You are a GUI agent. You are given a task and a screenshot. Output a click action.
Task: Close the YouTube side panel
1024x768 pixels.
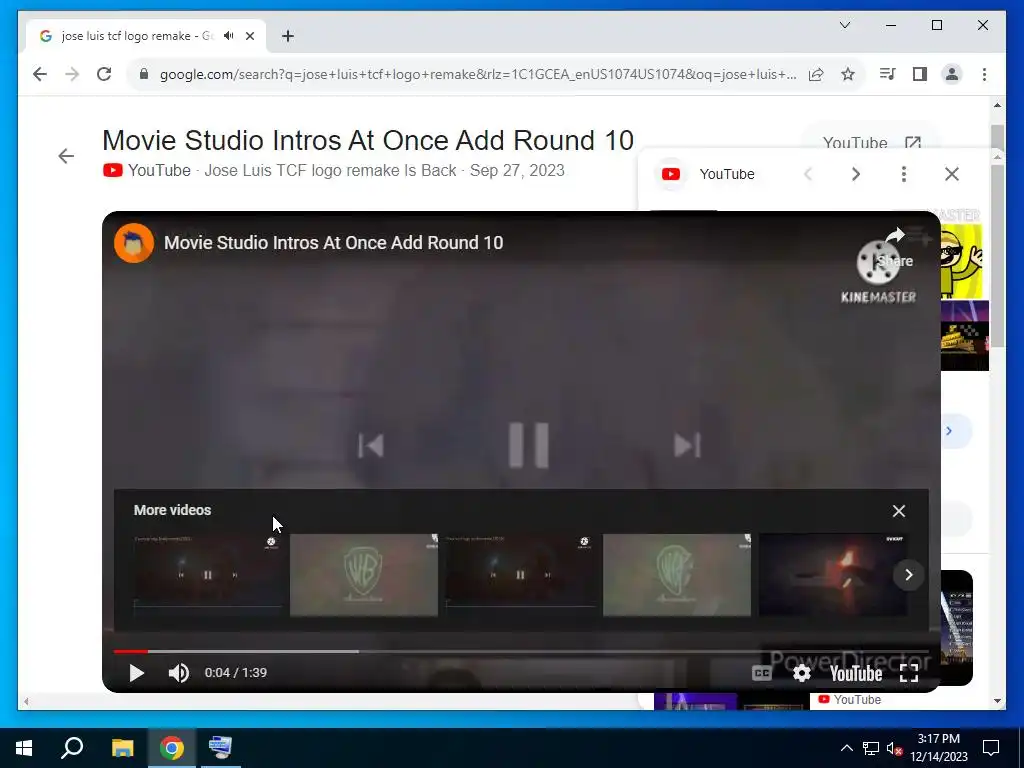click(952, 174)
